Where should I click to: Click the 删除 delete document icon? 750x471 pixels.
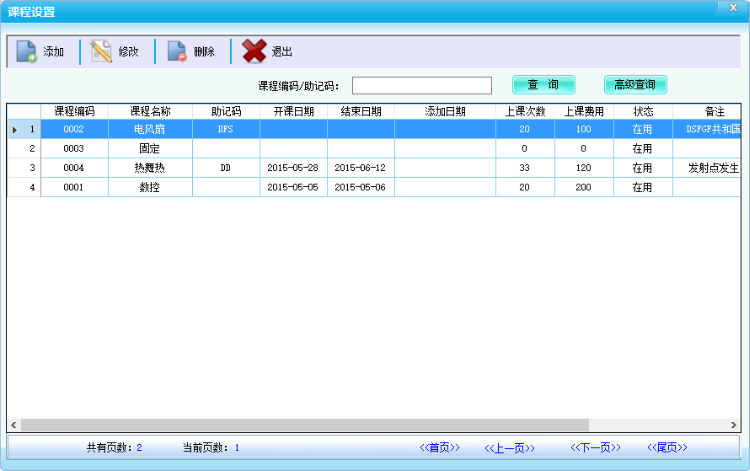point(177,51)
